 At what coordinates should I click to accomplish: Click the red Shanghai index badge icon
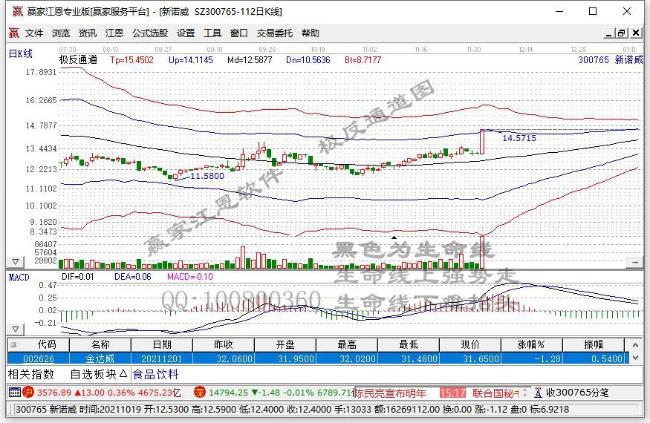(x=28, y=392)
